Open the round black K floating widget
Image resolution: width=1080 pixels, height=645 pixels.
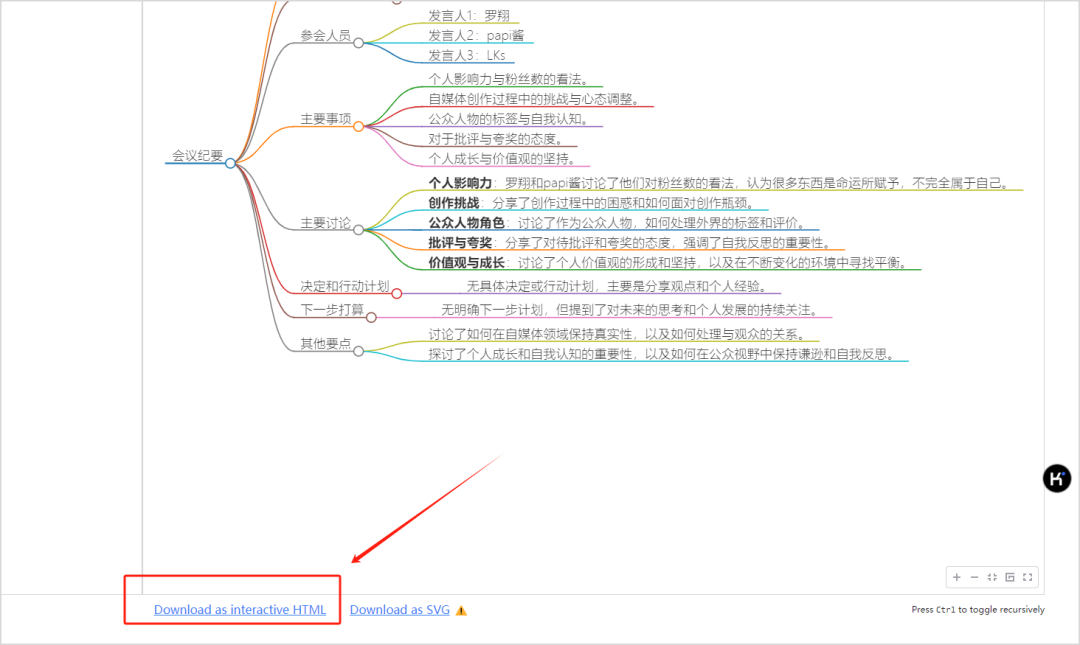pos(1057,478)
